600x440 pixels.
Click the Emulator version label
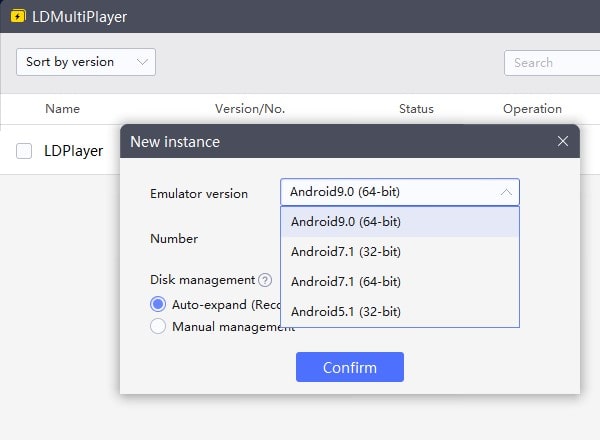pos(199,194)
